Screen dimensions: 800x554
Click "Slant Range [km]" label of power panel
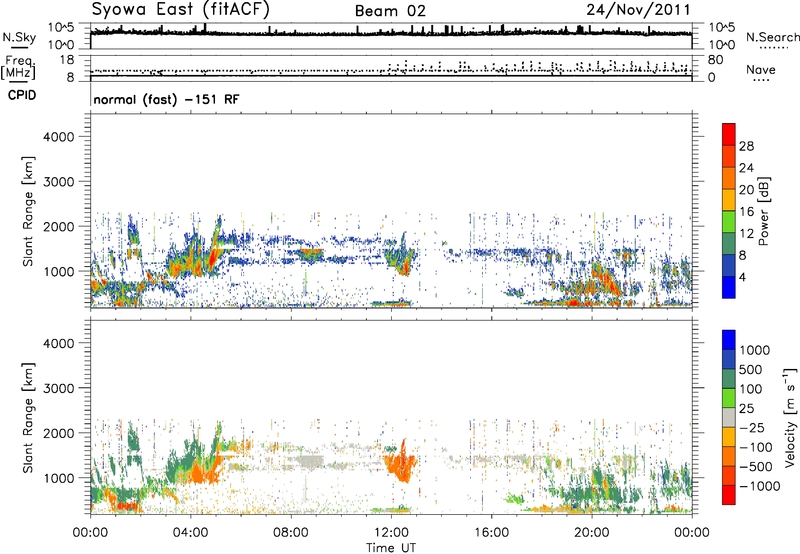pyautogui.click(x=28, y=211)
